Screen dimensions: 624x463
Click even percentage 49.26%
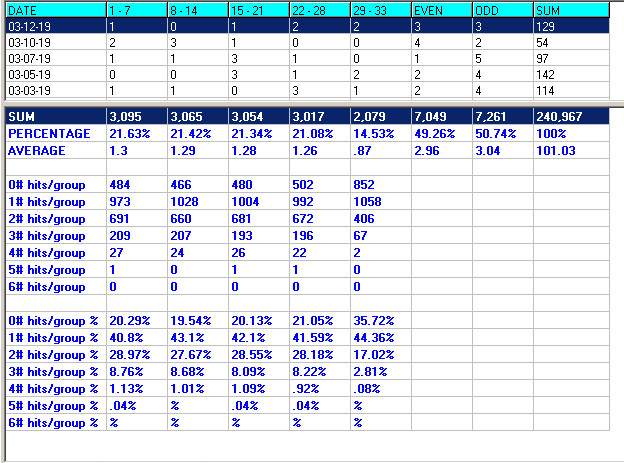[x=435, y=134]
